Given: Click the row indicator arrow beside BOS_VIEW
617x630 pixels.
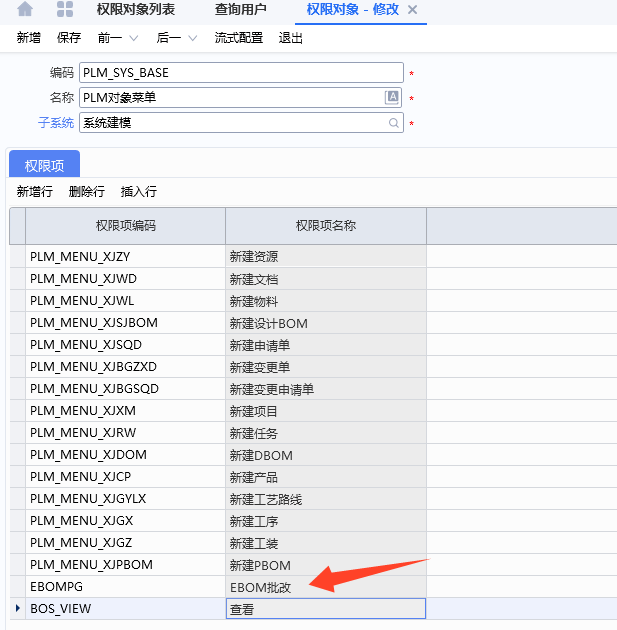Looking at the screenshot, I should coord(17,608).
